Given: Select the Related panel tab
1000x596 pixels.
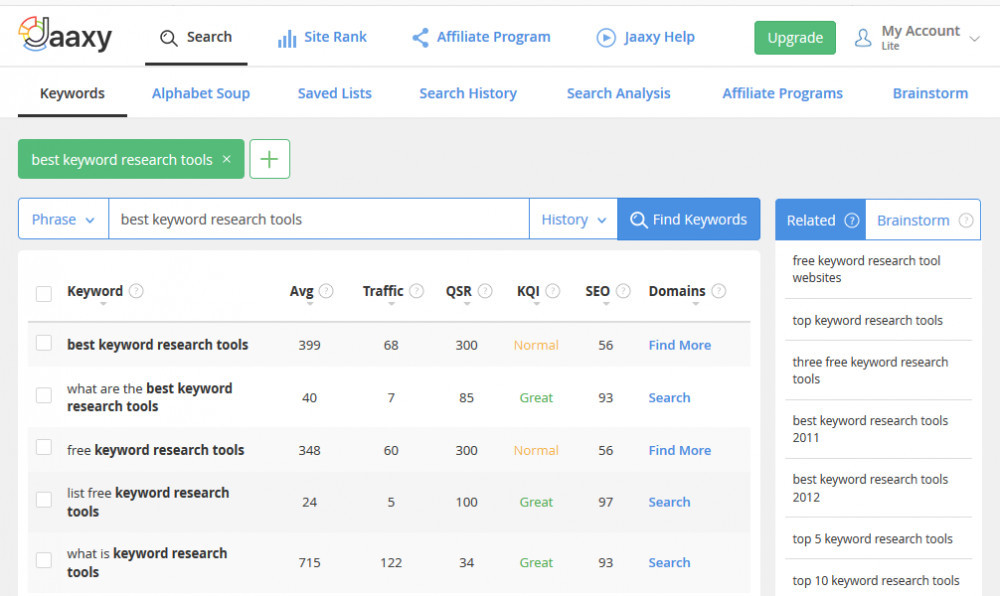Looking at the screenshot, I should [820, 221].
